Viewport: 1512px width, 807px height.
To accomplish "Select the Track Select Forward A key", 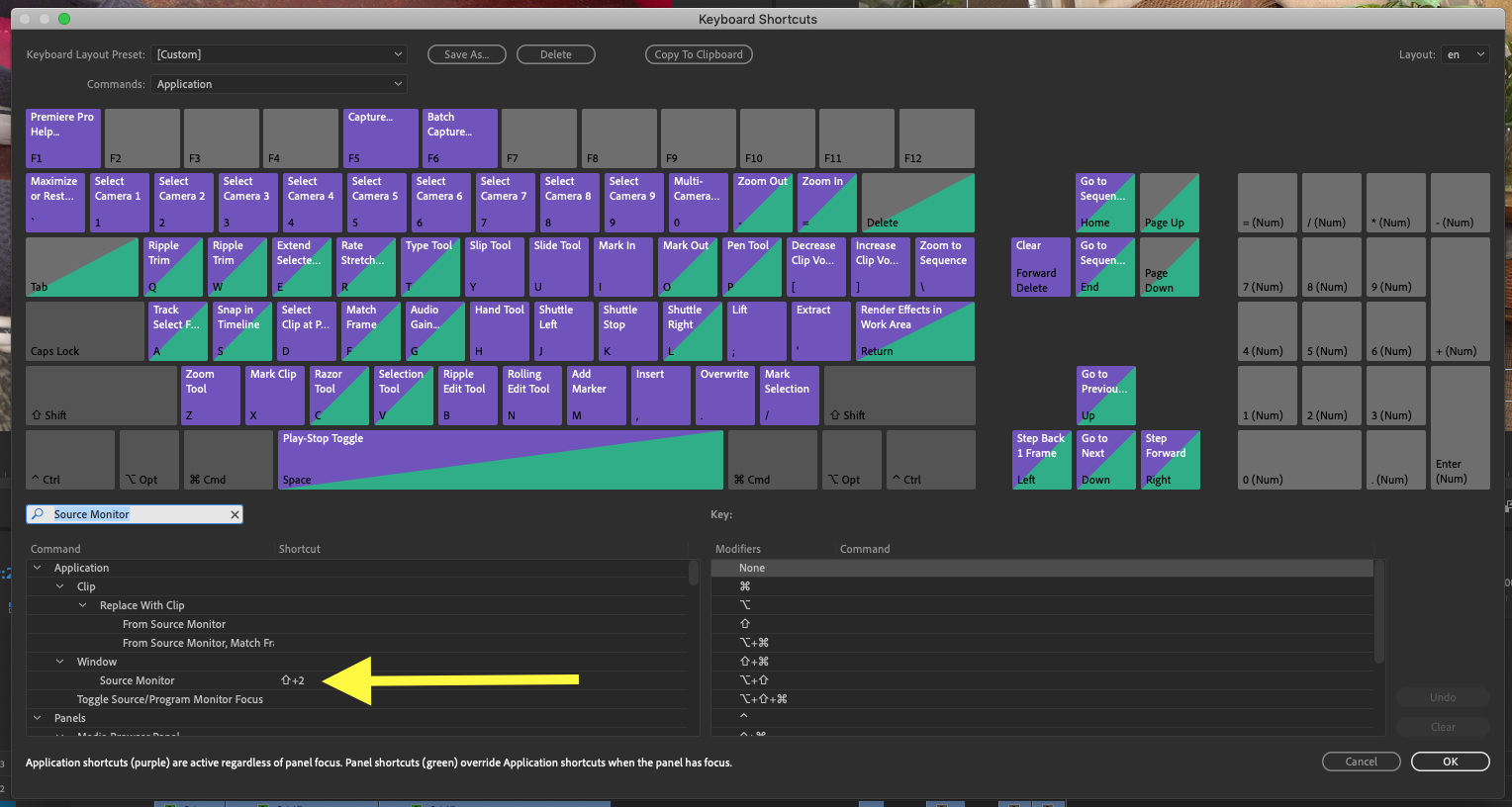I will coord(179,331).
